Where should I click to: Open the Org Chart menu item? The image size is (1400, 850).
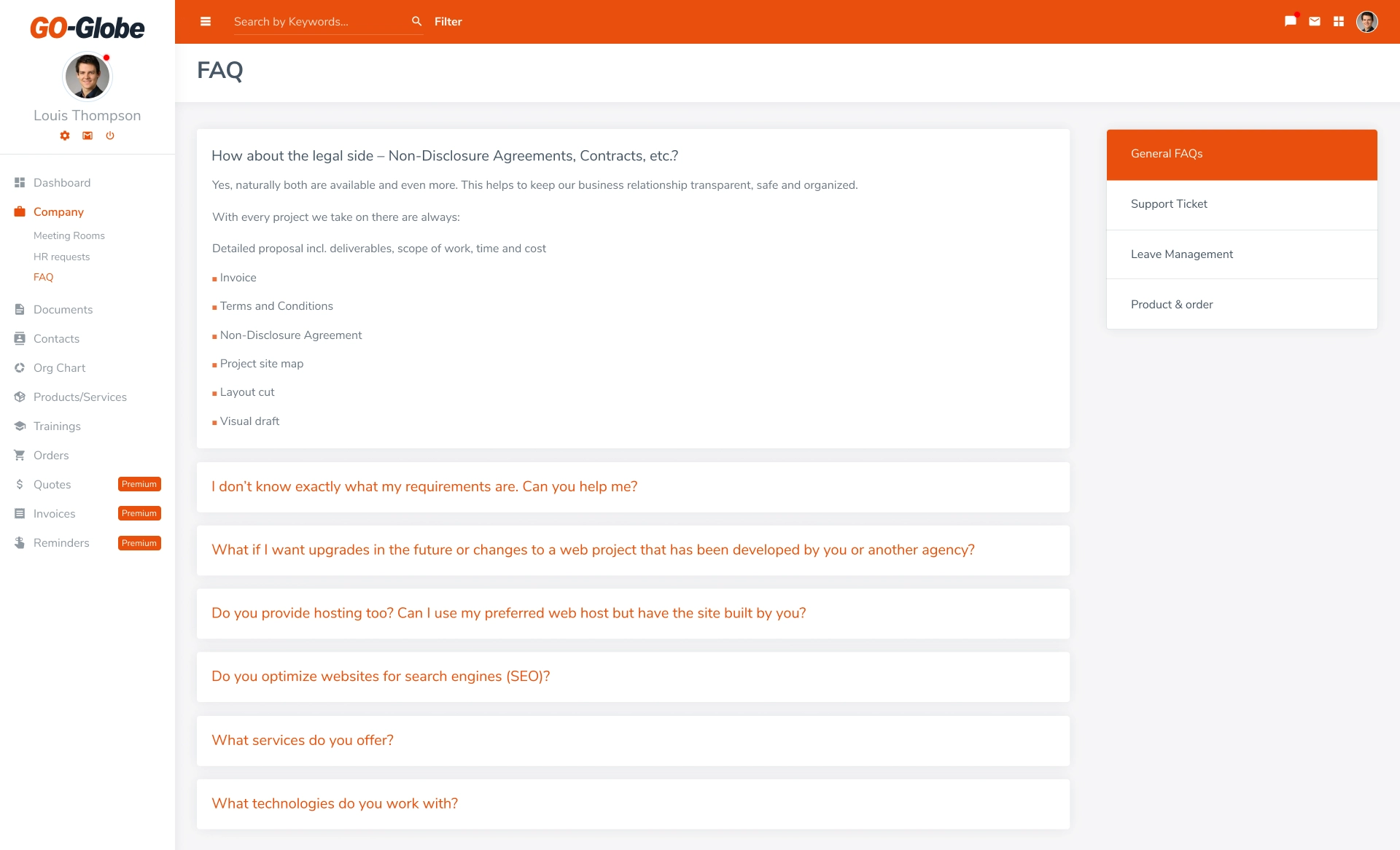click(59, 368)
